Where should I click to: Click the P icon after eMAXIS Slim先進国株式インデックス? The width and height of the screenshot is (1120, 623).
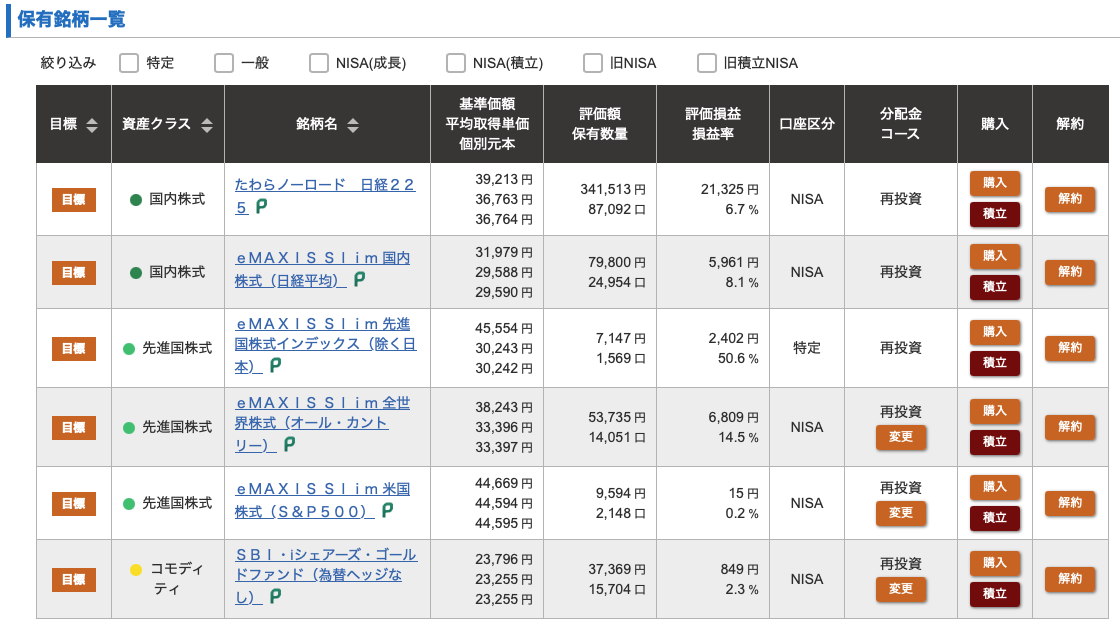[x=275, y=365]
